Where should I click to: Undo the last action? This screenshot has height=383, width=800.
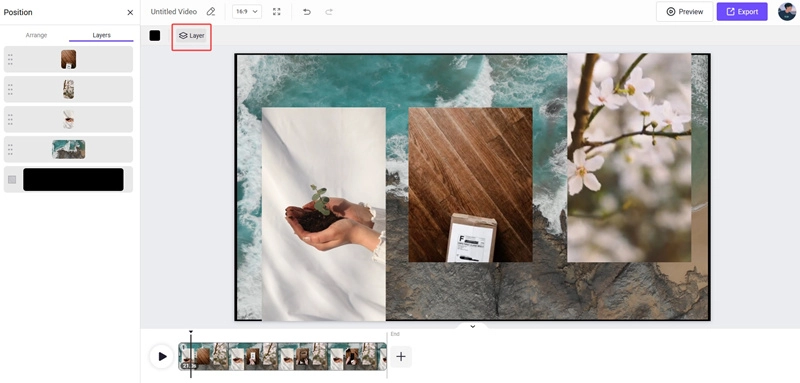(x=307, y=12)
